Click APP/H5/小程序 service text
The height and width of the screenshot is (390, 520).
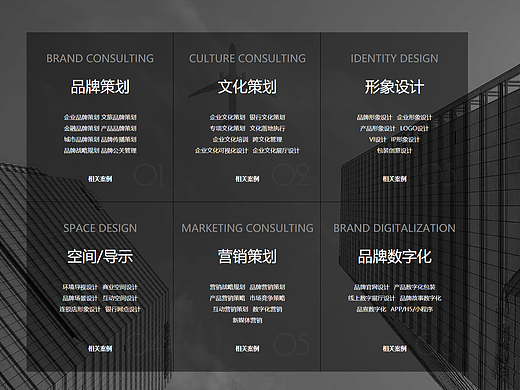point(412,309)
